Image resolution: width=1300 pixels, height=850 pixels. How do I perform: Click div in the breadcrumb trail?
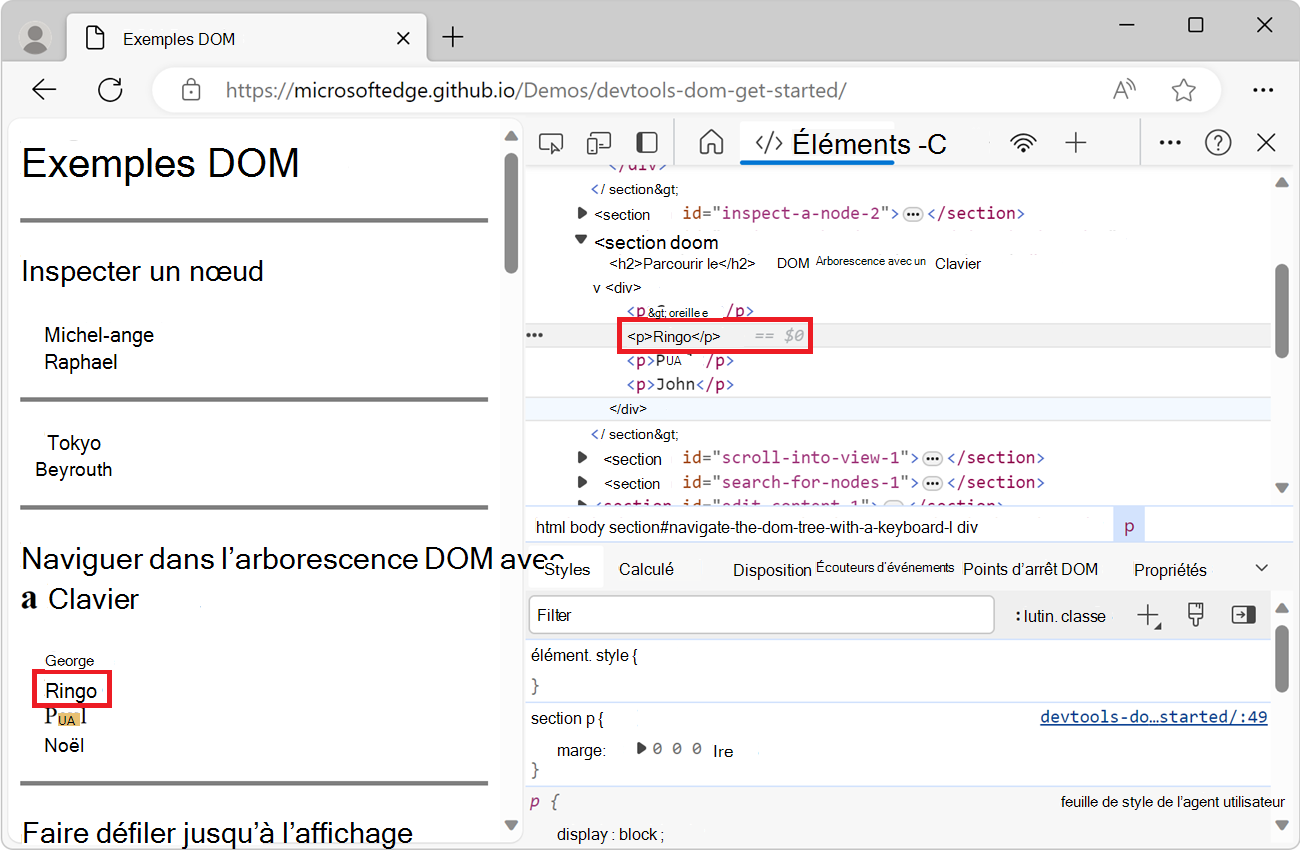966,527
